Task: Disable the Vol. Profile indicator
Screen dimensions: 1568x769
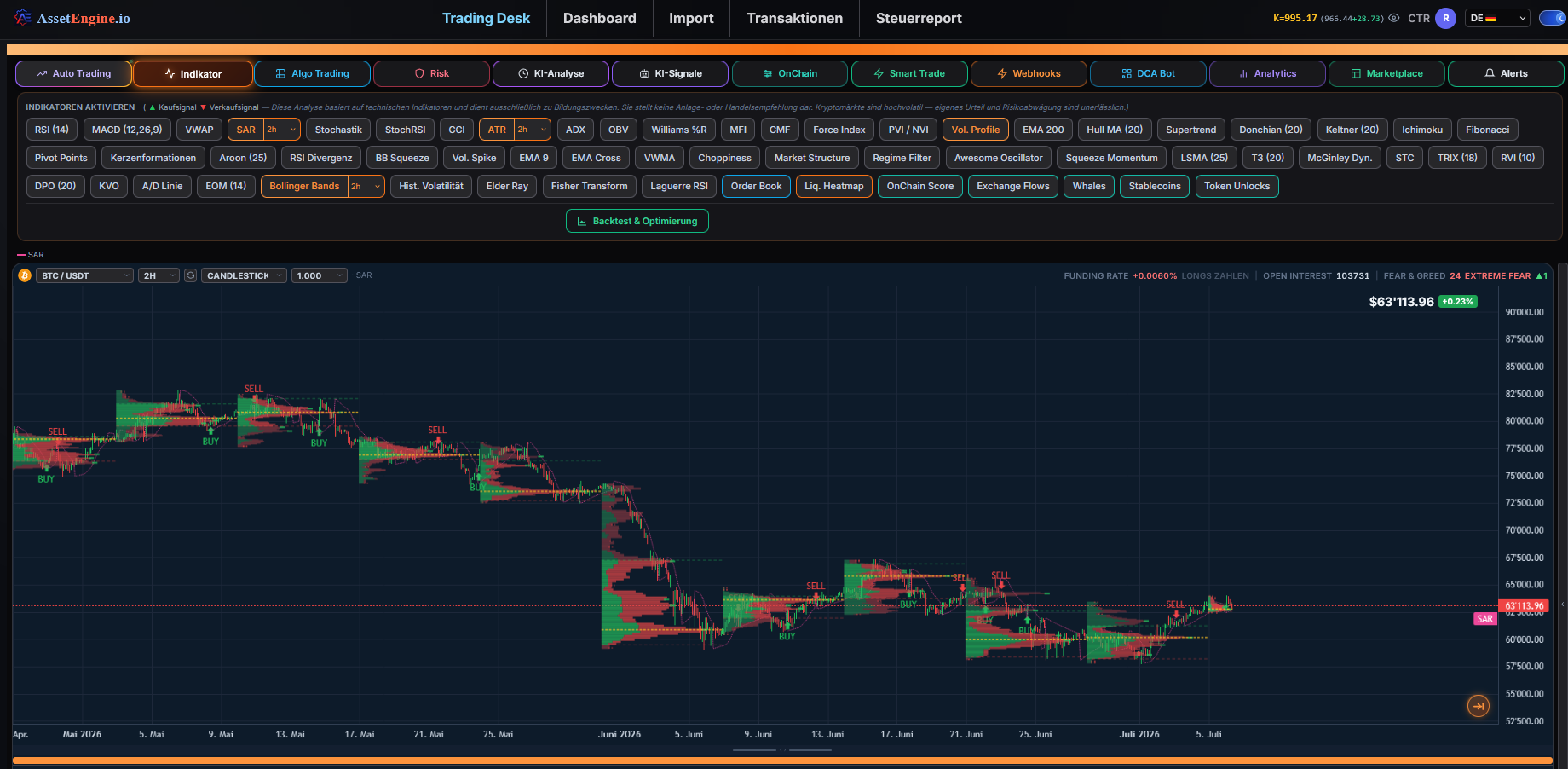Action: click(x=976, y=130)
